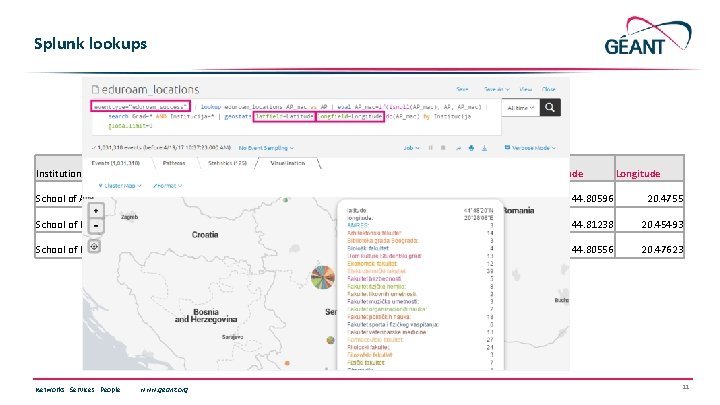Run the search with magnifier button
Viewport: 720px width, 405px height.
click(x=550, y=108)
